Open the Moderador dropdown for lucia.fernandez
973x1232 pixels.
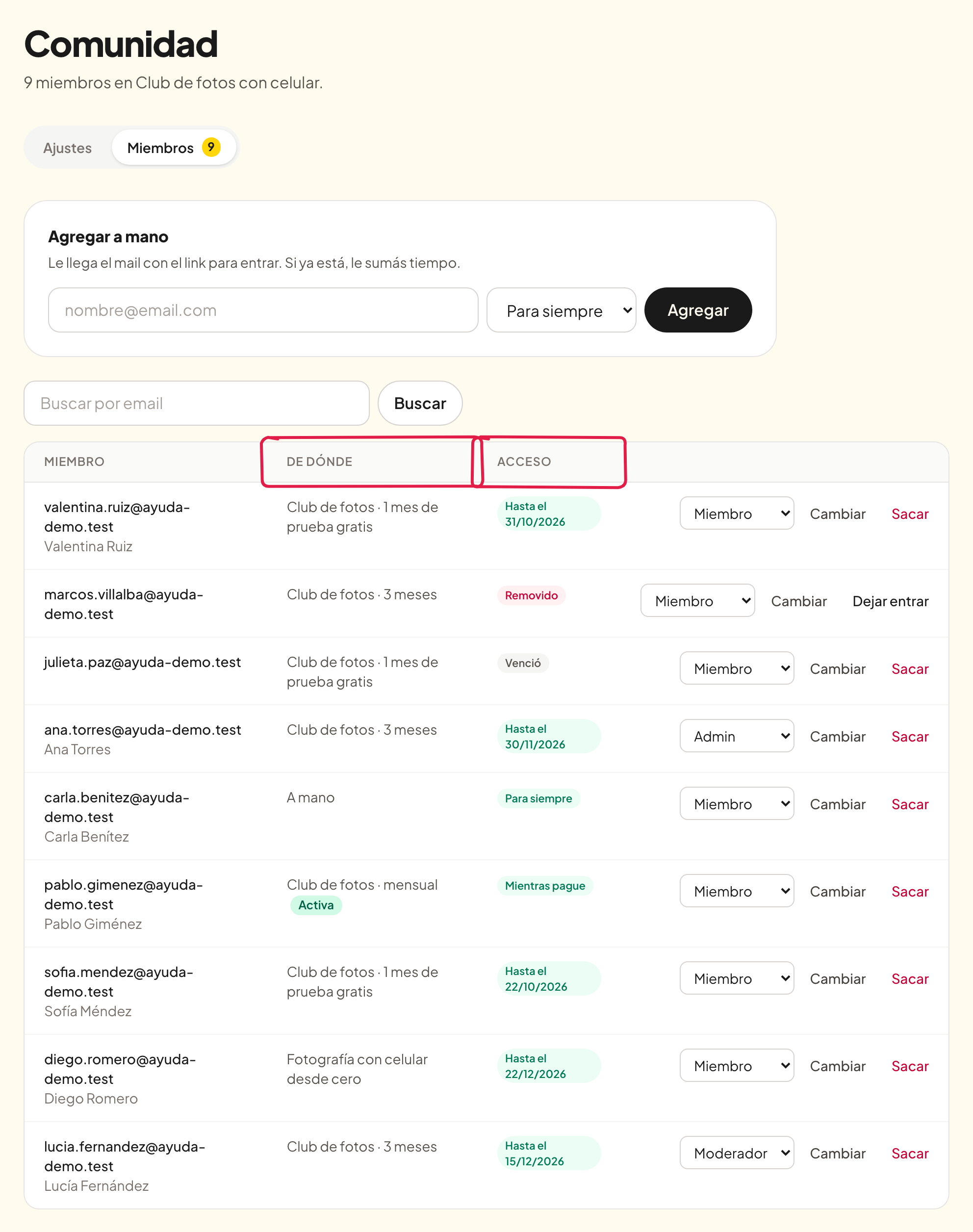pos(737,1152)
